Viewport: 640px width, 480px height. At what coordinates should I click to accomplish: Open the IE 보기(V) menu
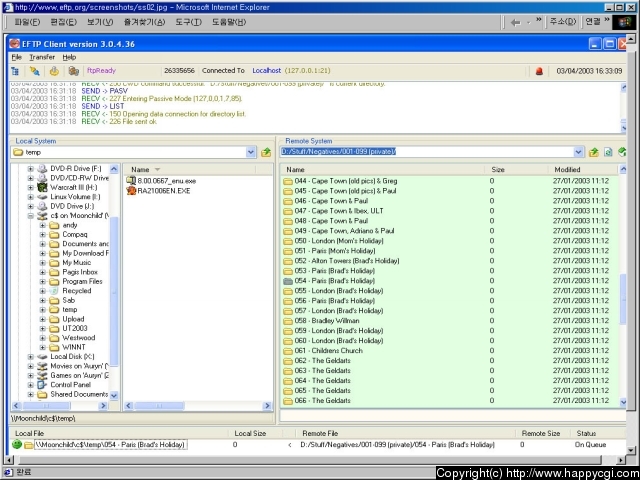(100, 22)
